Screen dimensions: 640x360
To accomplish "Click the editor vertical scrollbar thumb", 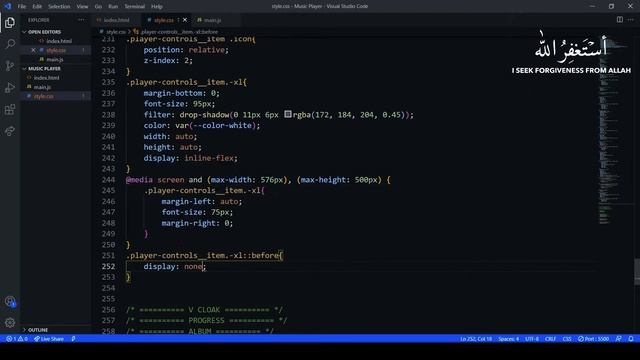I will pyautogui.click(x=637, y=271).
